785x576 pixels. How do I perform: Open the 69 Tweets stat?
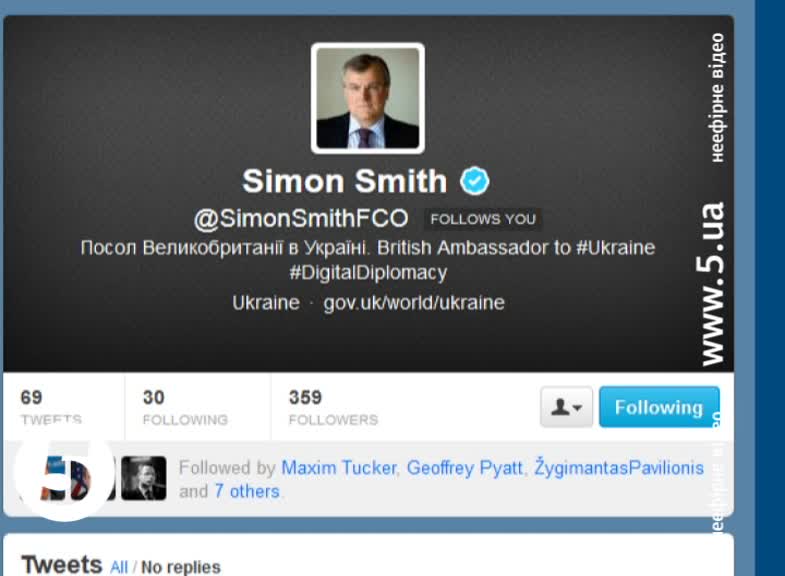coord(51,407)
